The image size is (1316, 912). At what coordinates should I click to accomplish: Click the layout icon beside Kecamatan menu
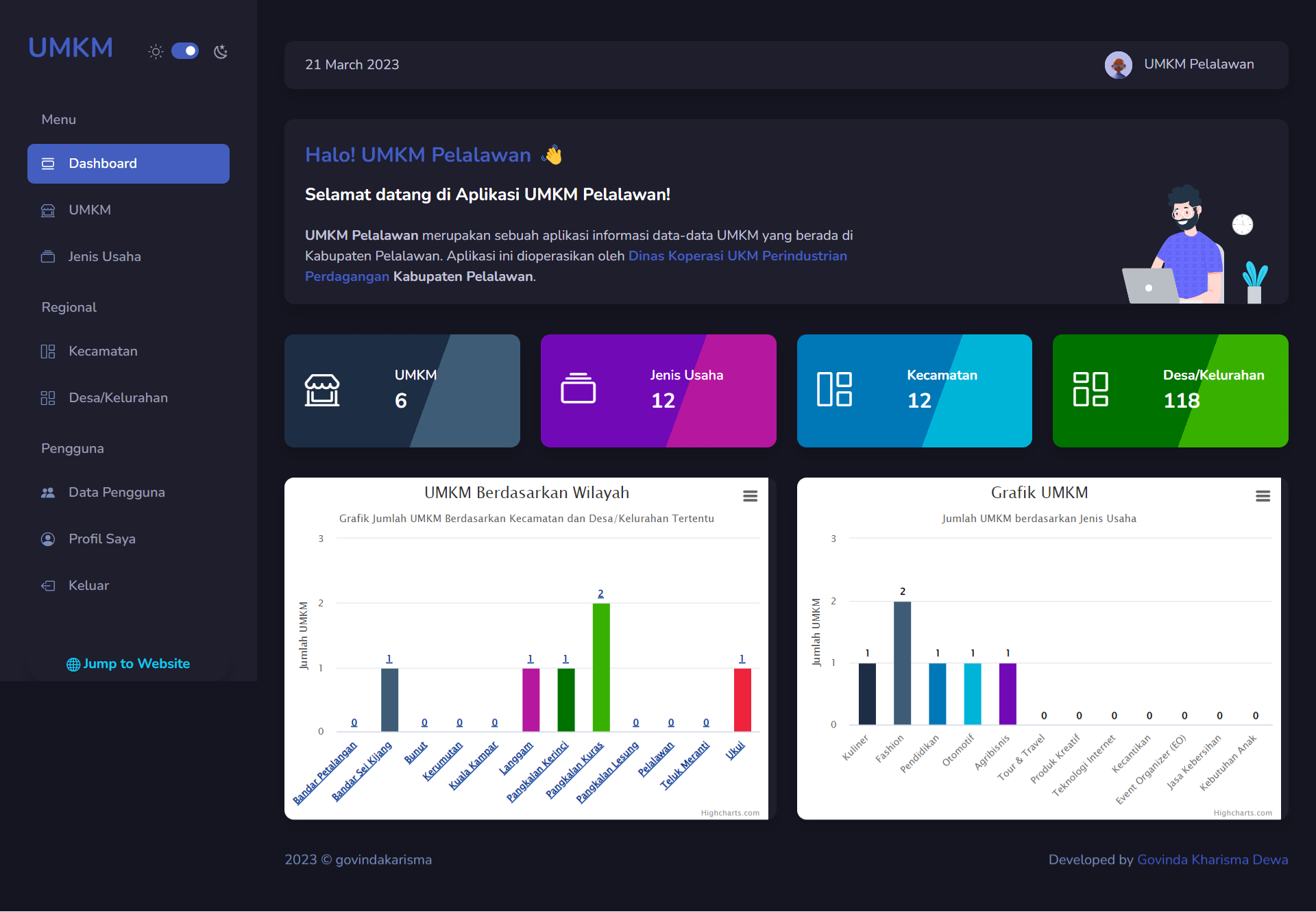coord(48,352)
